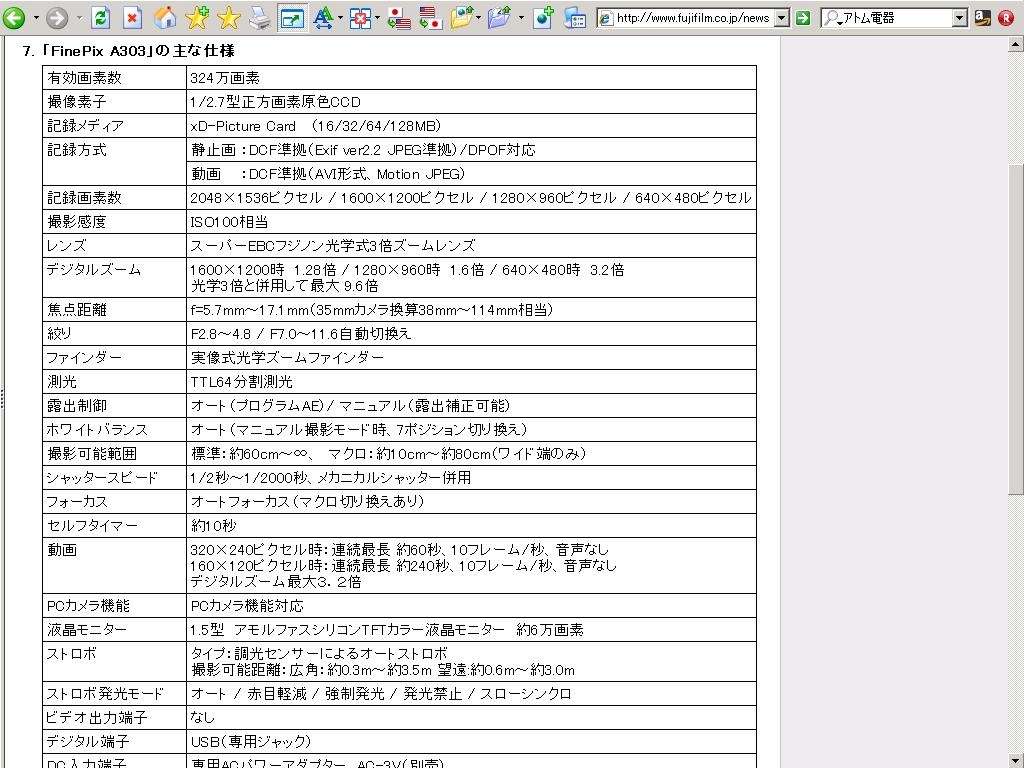
Task: Open dropdown beside yellow globe folder
Action: 480,18
